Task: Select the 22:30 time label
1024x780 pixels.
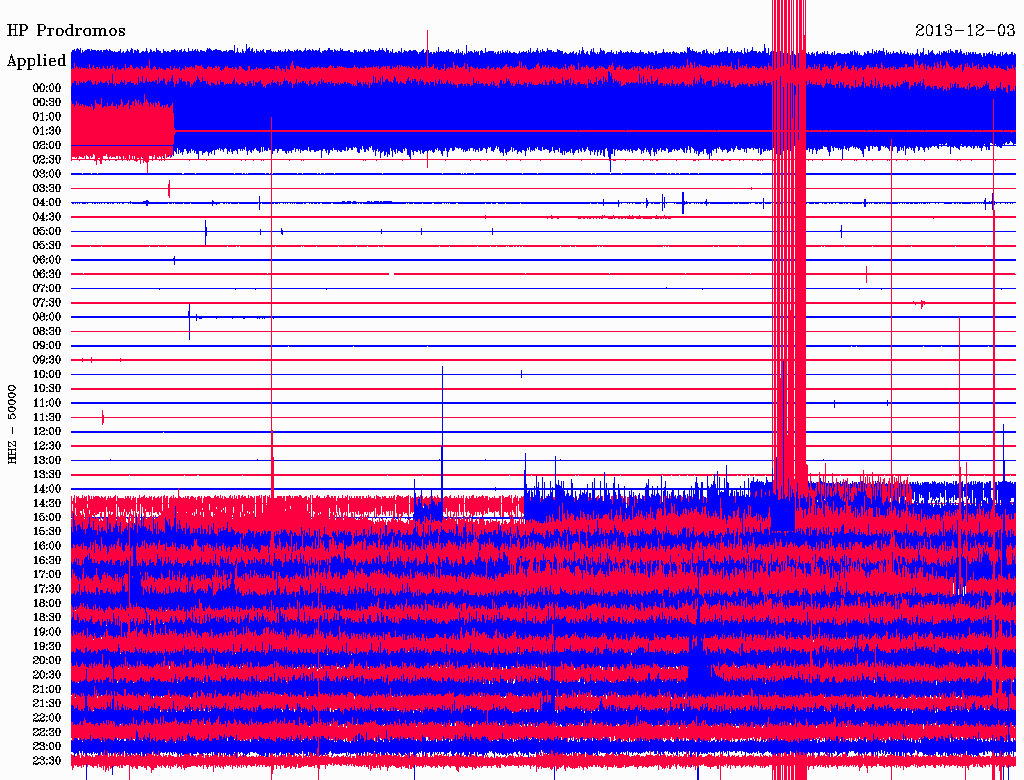Action: coord(47,732)
